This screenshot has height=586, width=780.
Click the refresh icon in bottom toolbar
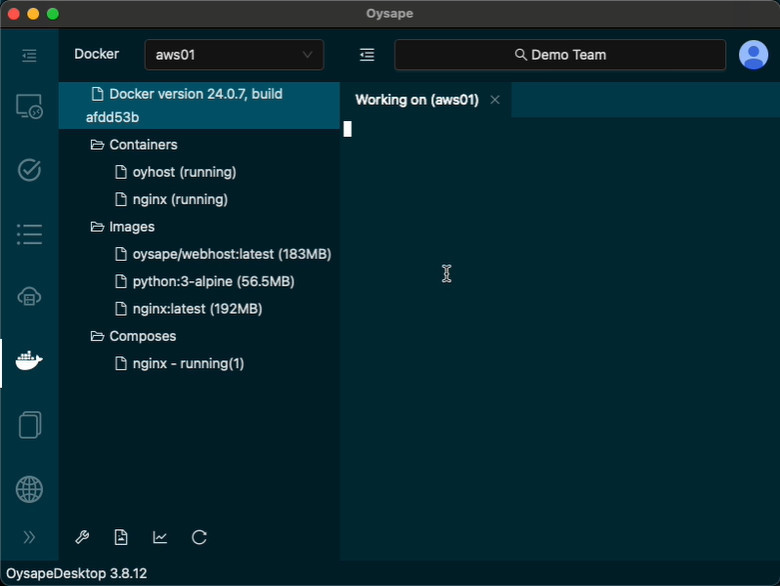pos(199,538)
